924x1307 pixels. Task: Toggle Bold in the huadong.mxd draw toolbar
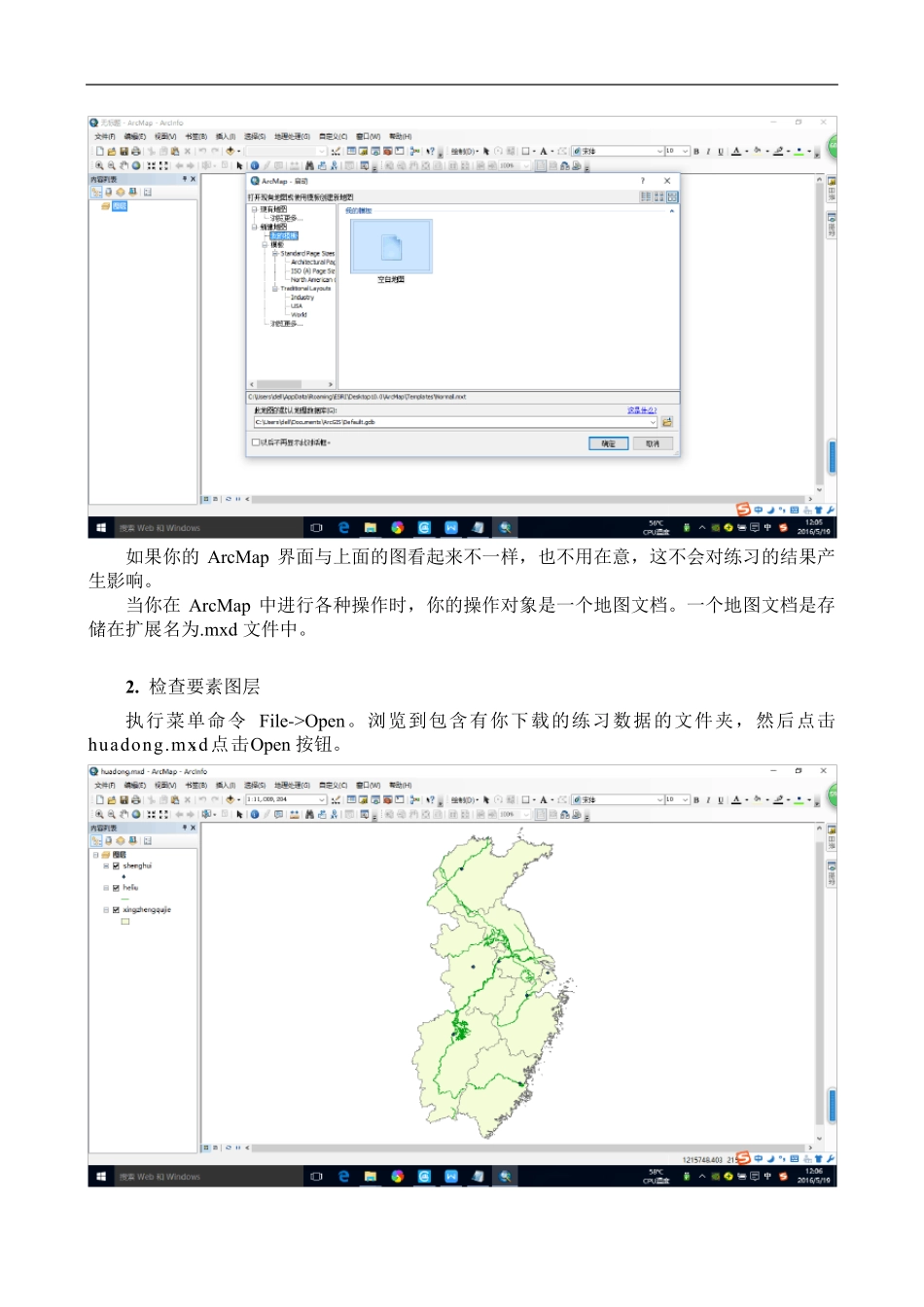[696, 799]
